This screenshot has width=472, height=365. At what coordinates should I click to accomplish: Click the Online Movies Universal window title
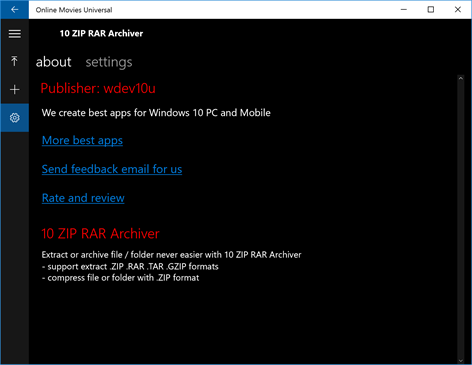pos(74,10)
